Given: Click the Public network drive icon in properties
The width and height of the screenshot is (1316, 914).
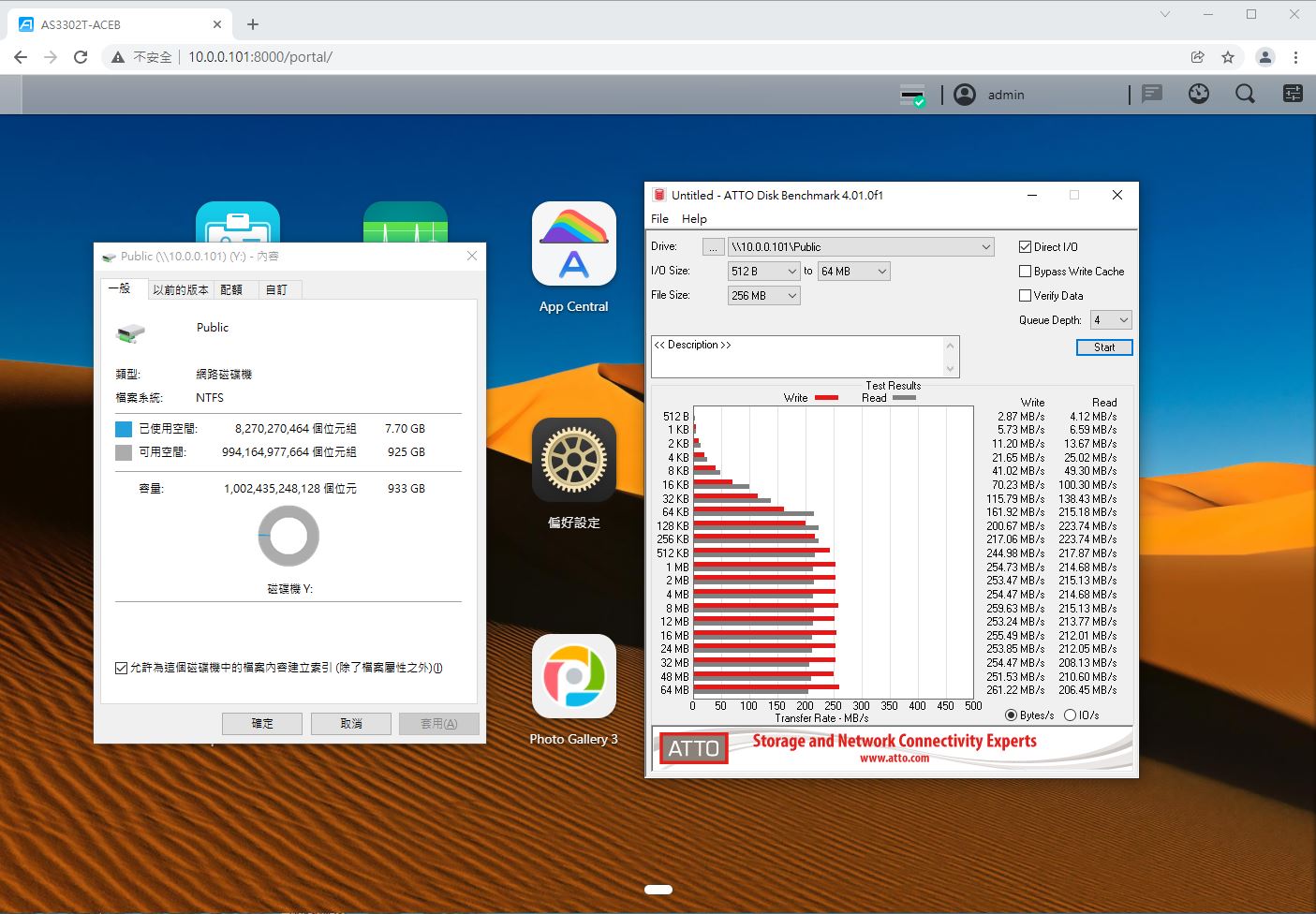Looking at the screenshot, I should [x=131, y=332].
